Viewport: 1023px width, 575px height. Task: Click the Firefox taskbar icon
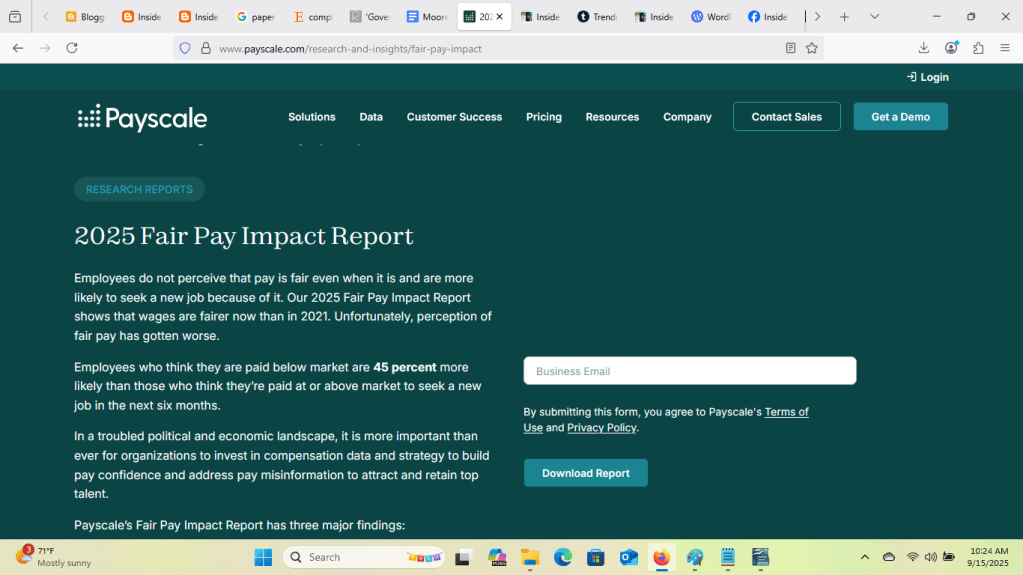tap(662, 557)
